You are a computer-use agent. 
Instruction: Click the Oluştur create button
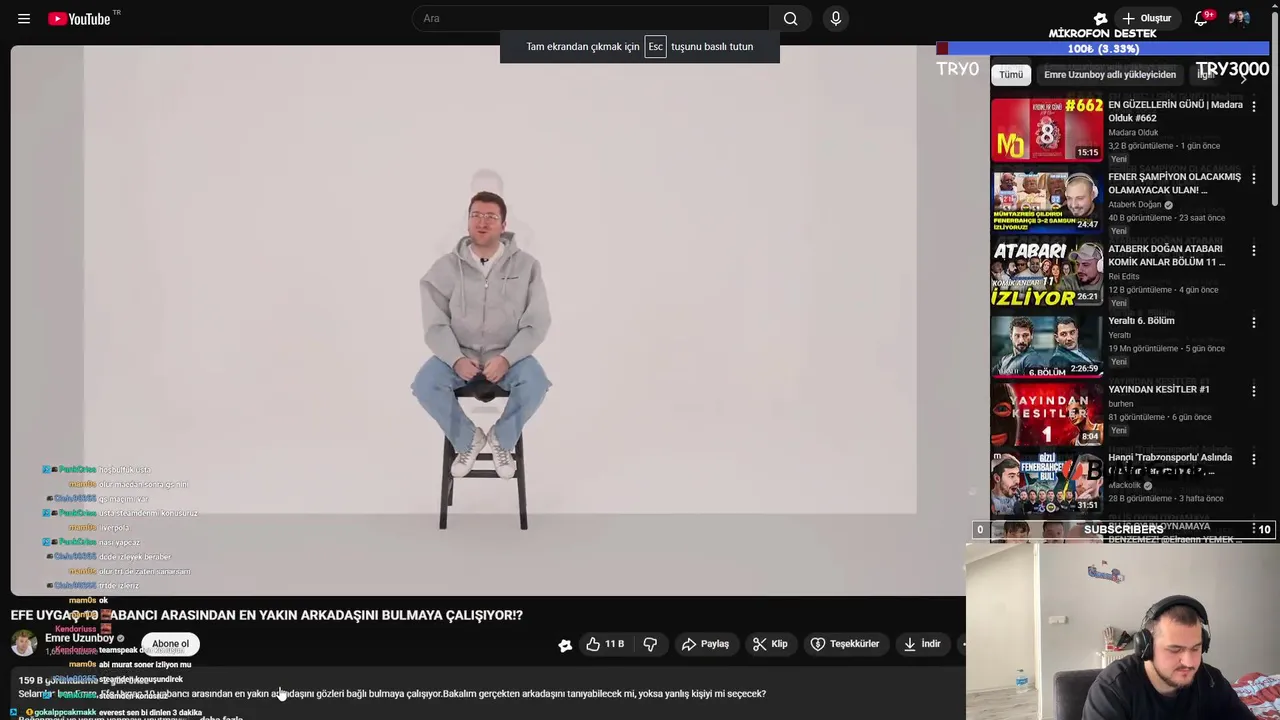pyautogui.click(x=1146, y=18)
